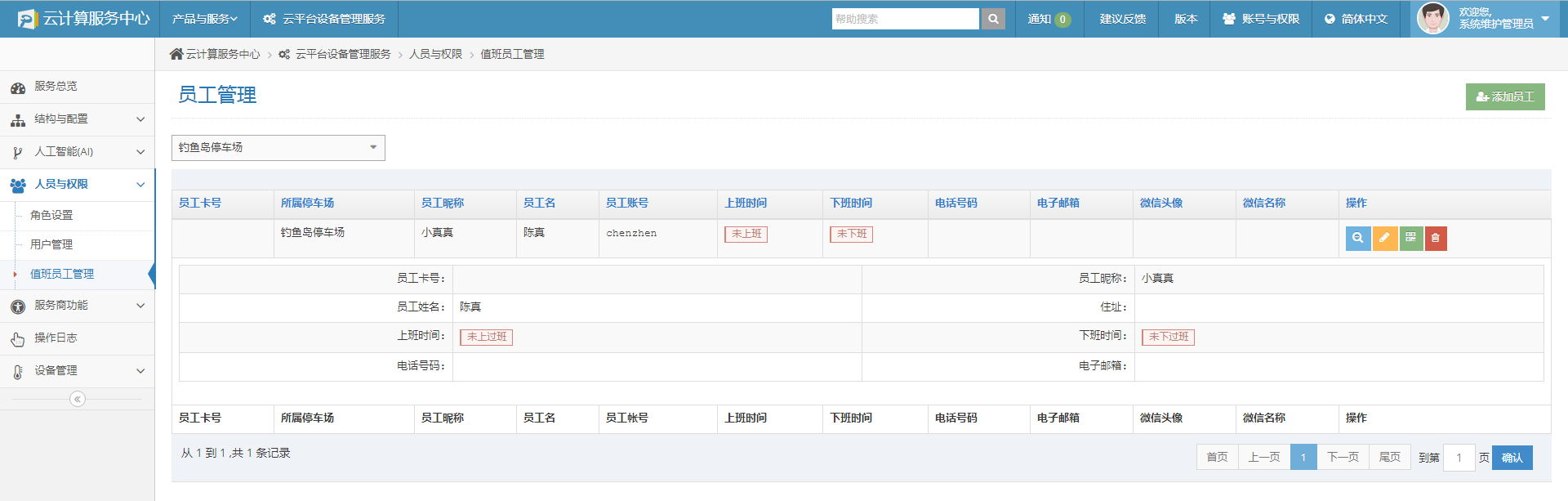Expand the 产品与服务 dropdown menu
1568x501 pixels.
click(204, 19)
